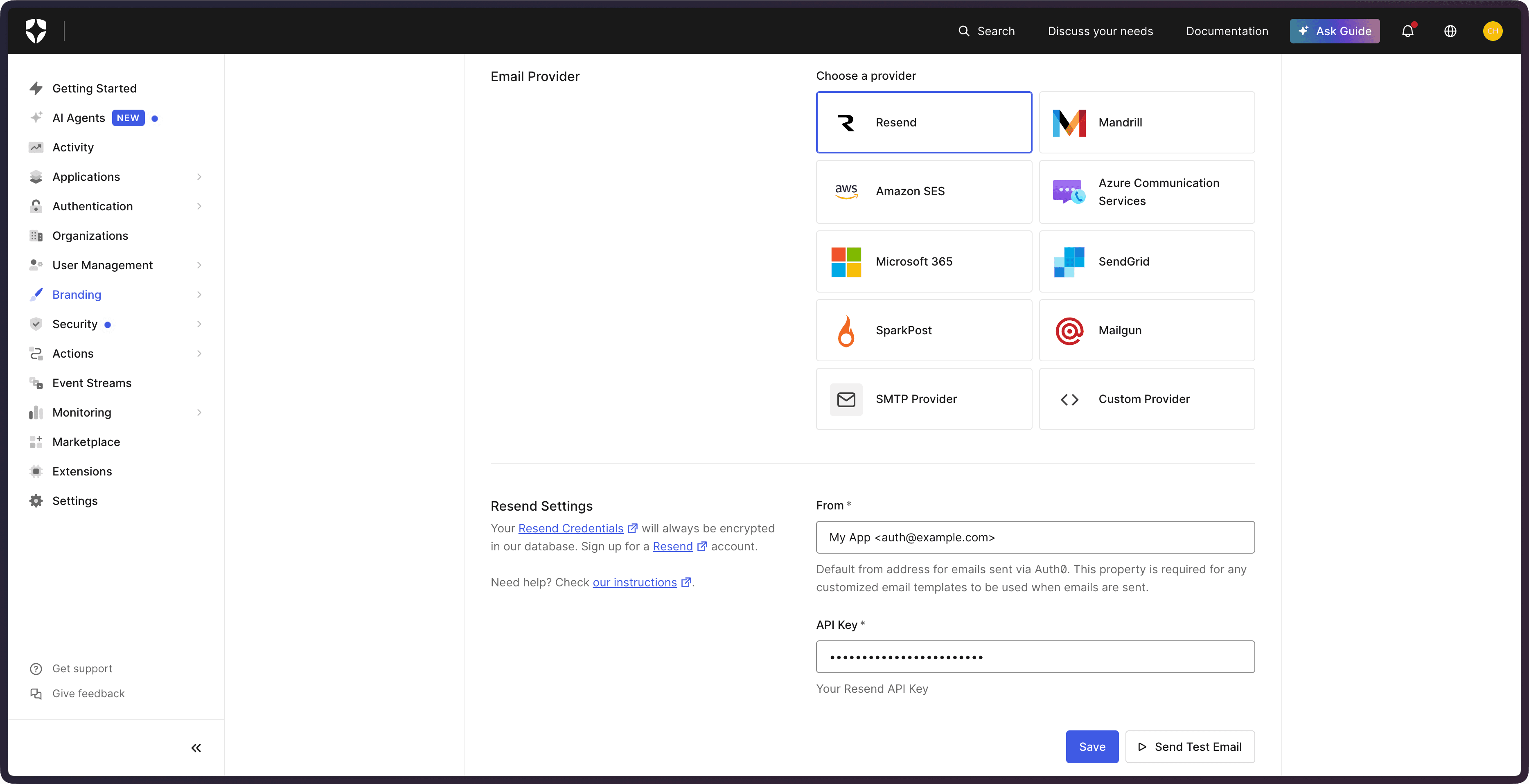Open the 'our instructions' help link
1529x784 pixels.
(634, 582)
